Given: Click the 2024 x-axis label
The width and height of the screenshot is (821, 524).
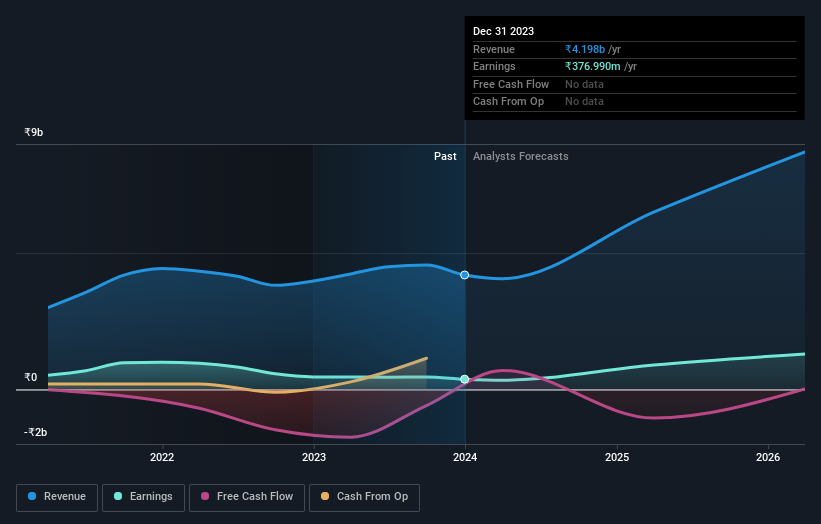Looking at the screenshot, I should click(465, 457).
